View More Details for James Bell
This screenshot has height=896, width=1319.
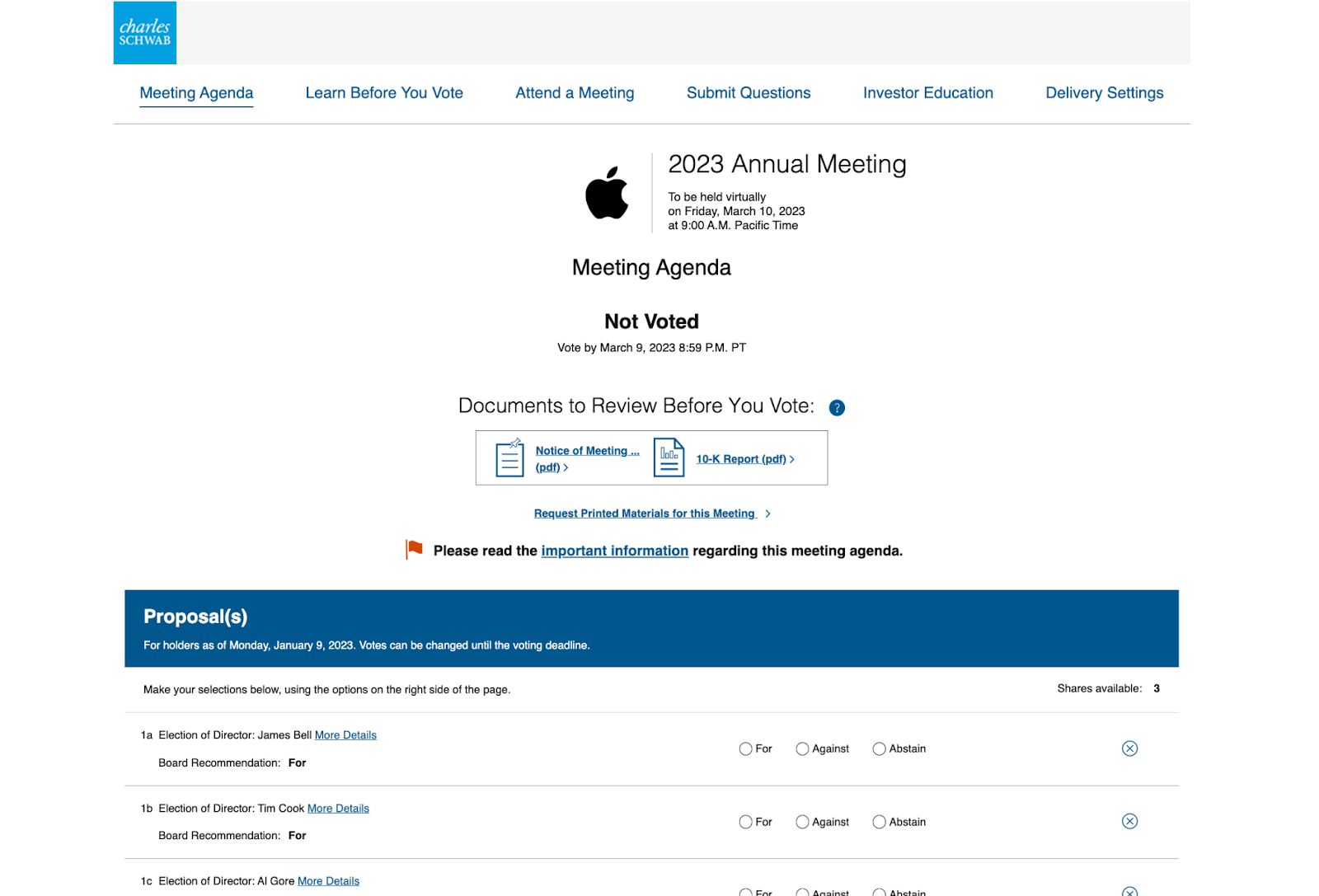tap(345, 735)
